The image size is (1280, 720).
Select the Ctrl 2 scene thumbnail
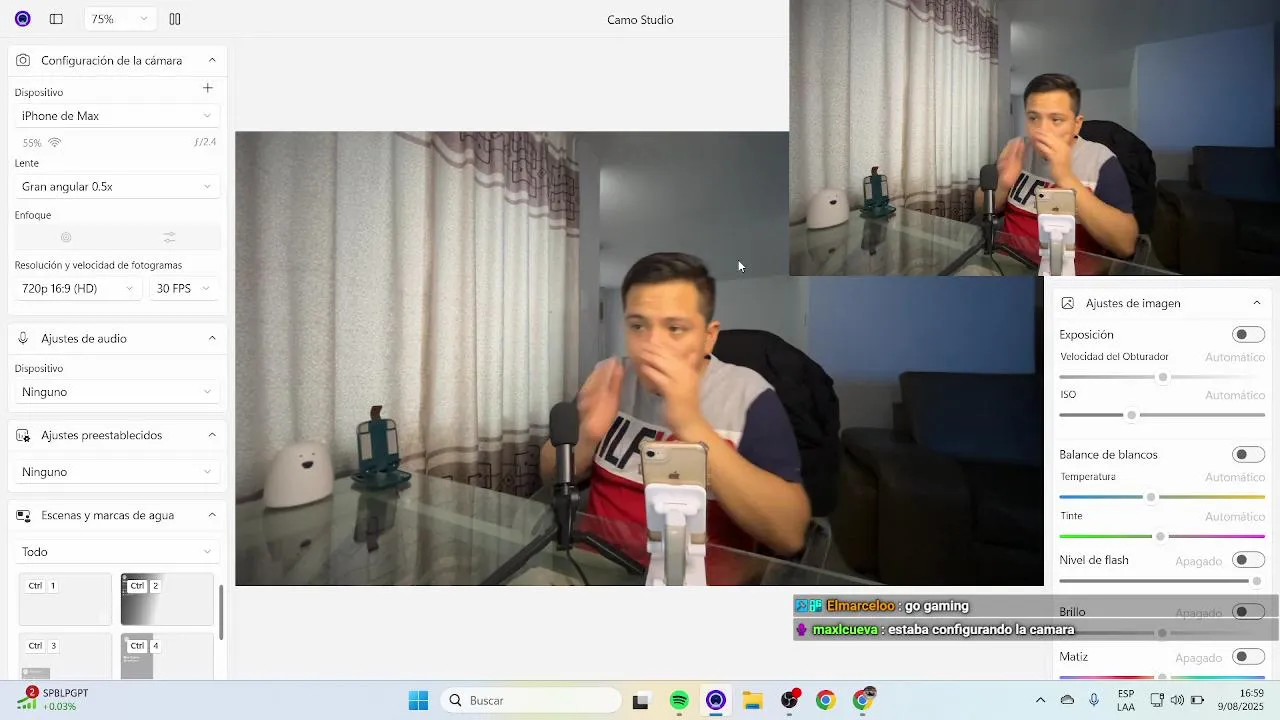click(x=167, y=599)
